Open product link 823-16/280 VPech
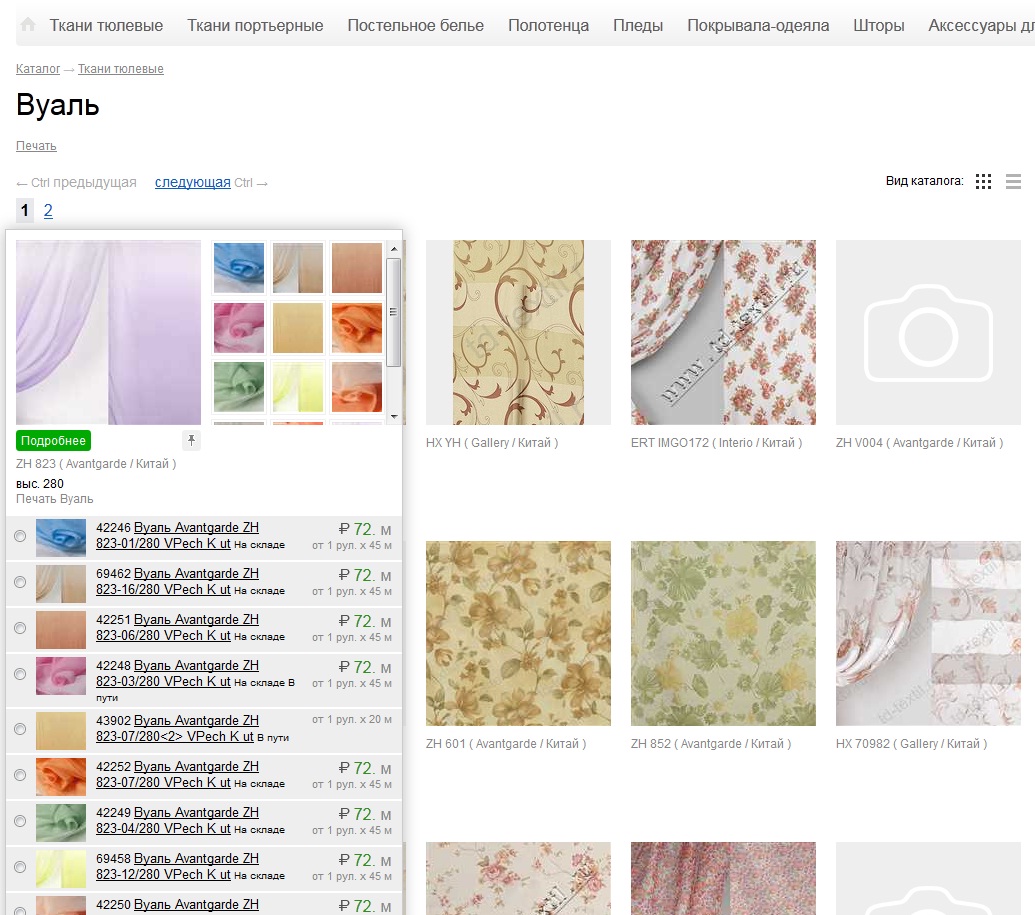This screenshot has height=915, width=1035. (178, 582)
